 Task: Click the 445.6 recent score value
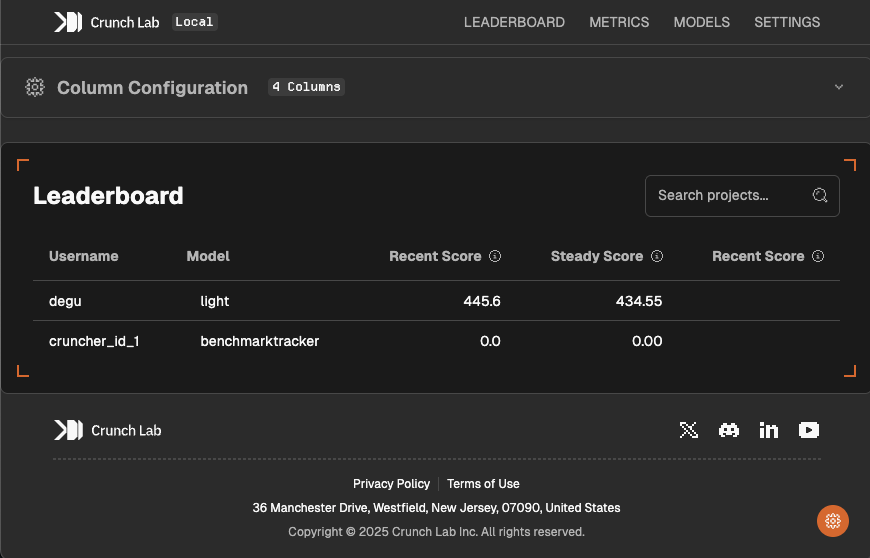pyautogui.click(x=482, y=301)
